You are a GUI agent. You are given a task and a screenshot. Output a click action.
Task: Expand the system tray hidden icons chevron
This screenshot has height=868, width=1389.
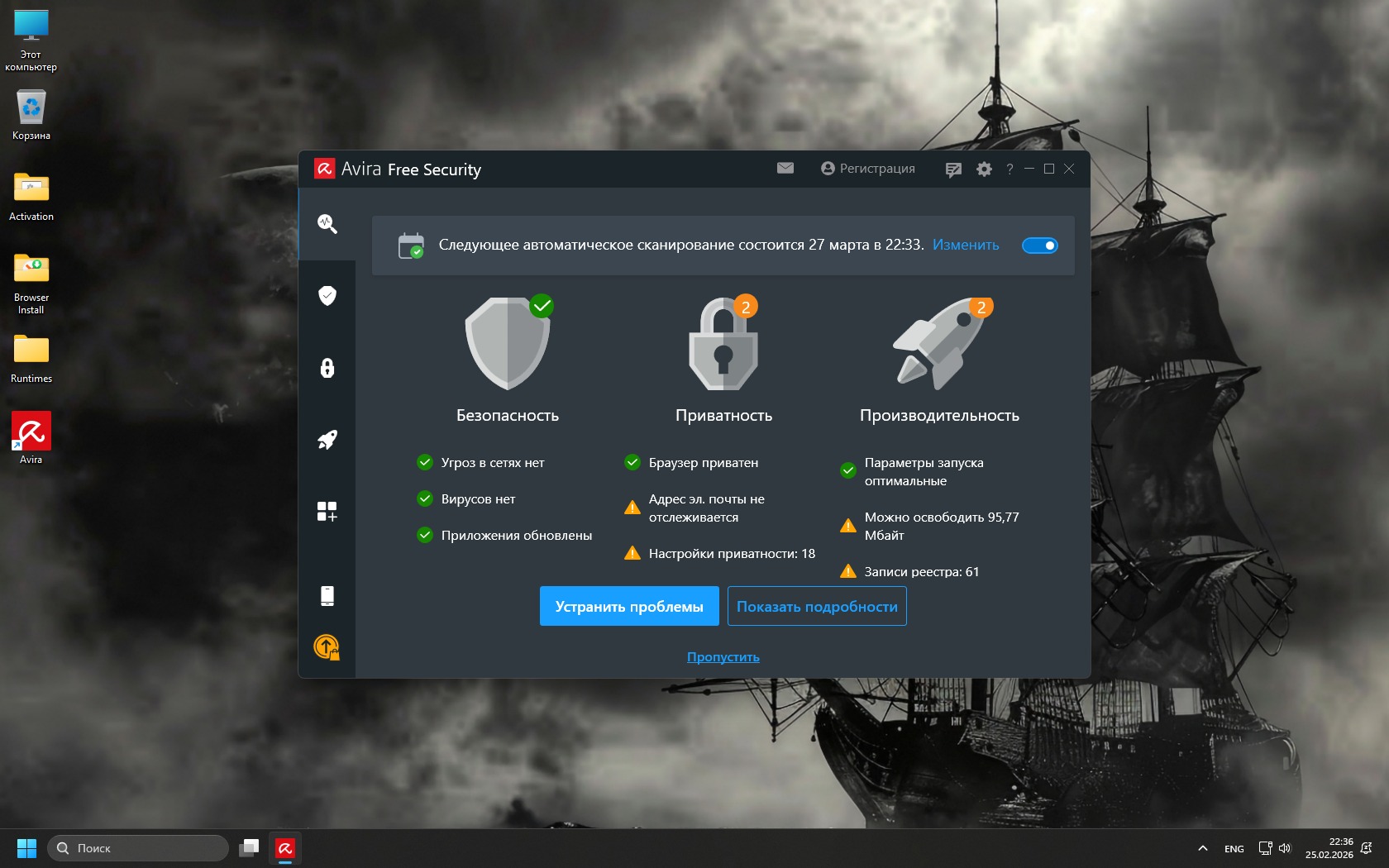1202,848
